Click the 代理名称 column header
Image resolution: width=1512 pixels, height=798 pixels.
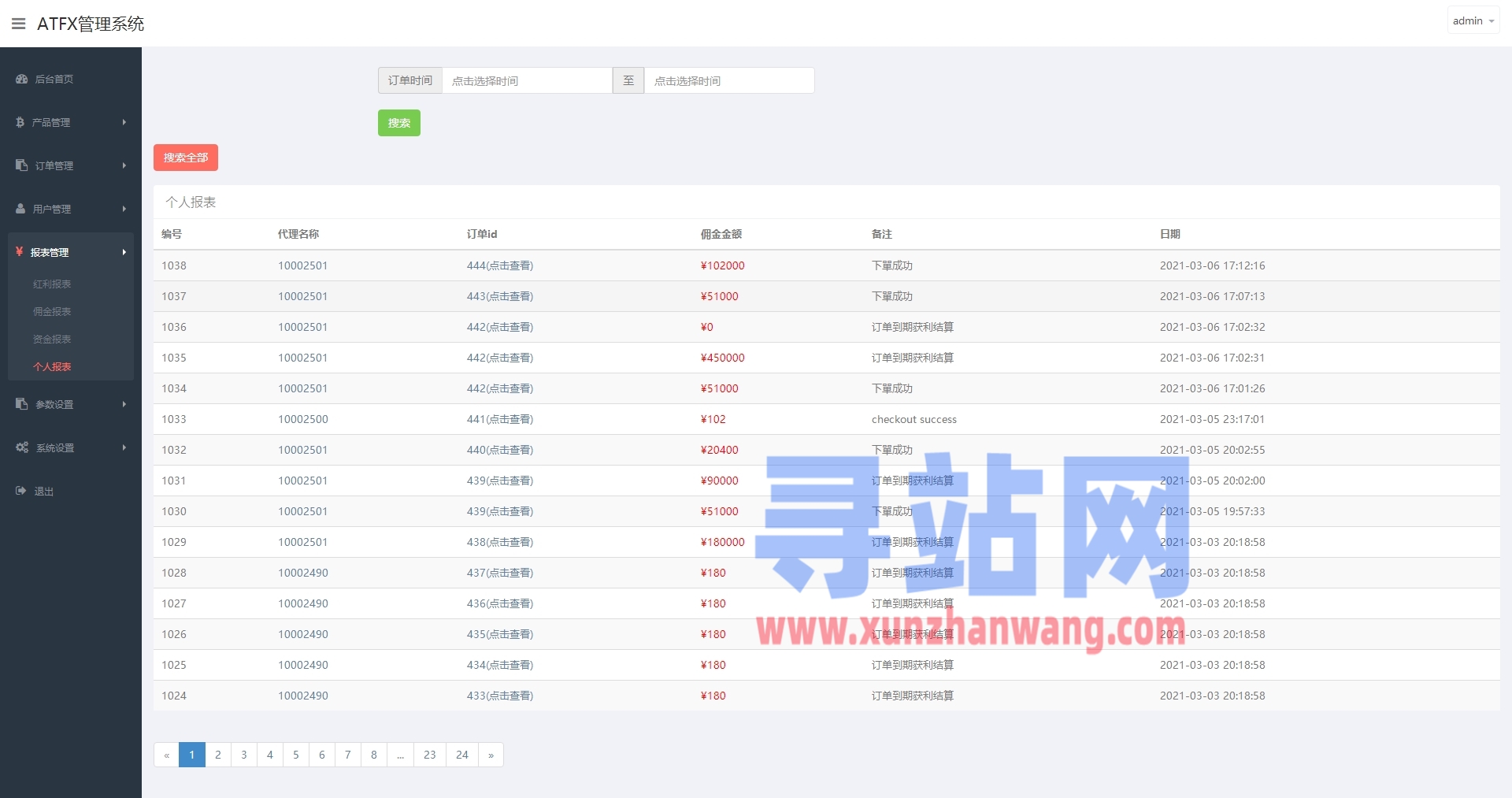point(298,234)
